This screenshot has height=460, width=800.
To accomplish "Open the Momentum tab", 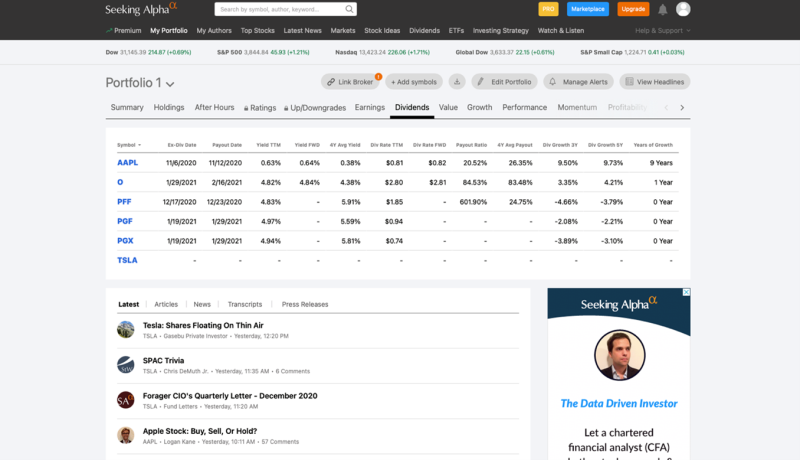I will tap(577, 108).
